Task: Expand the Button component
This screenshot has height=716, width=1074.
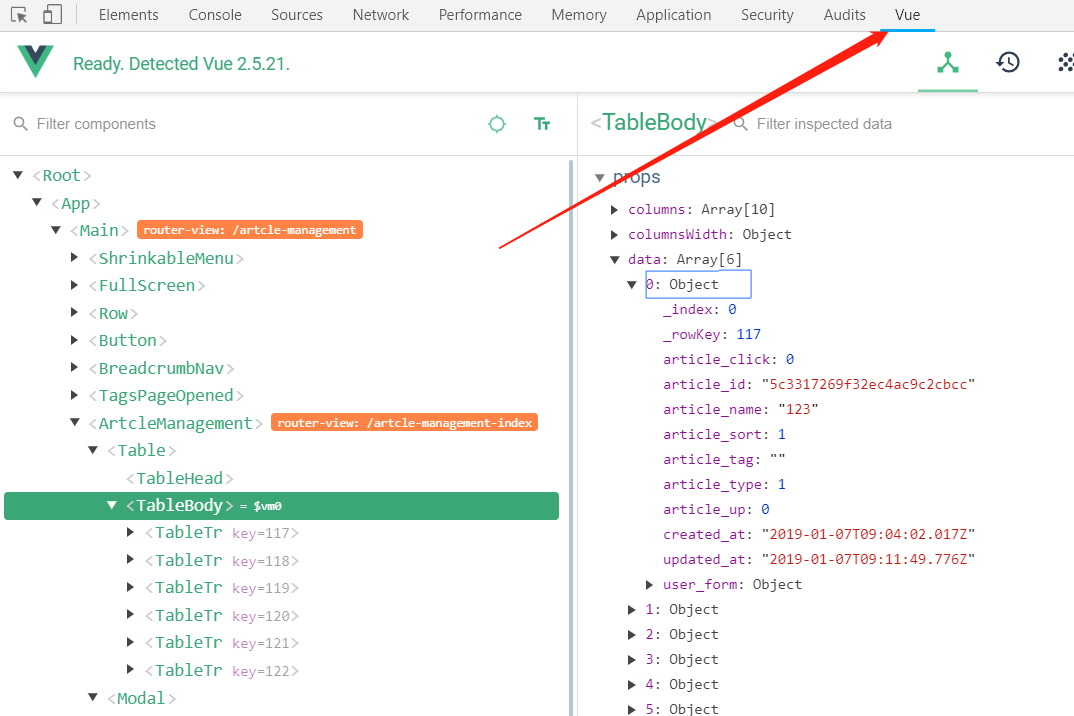Action: point(75,340)
